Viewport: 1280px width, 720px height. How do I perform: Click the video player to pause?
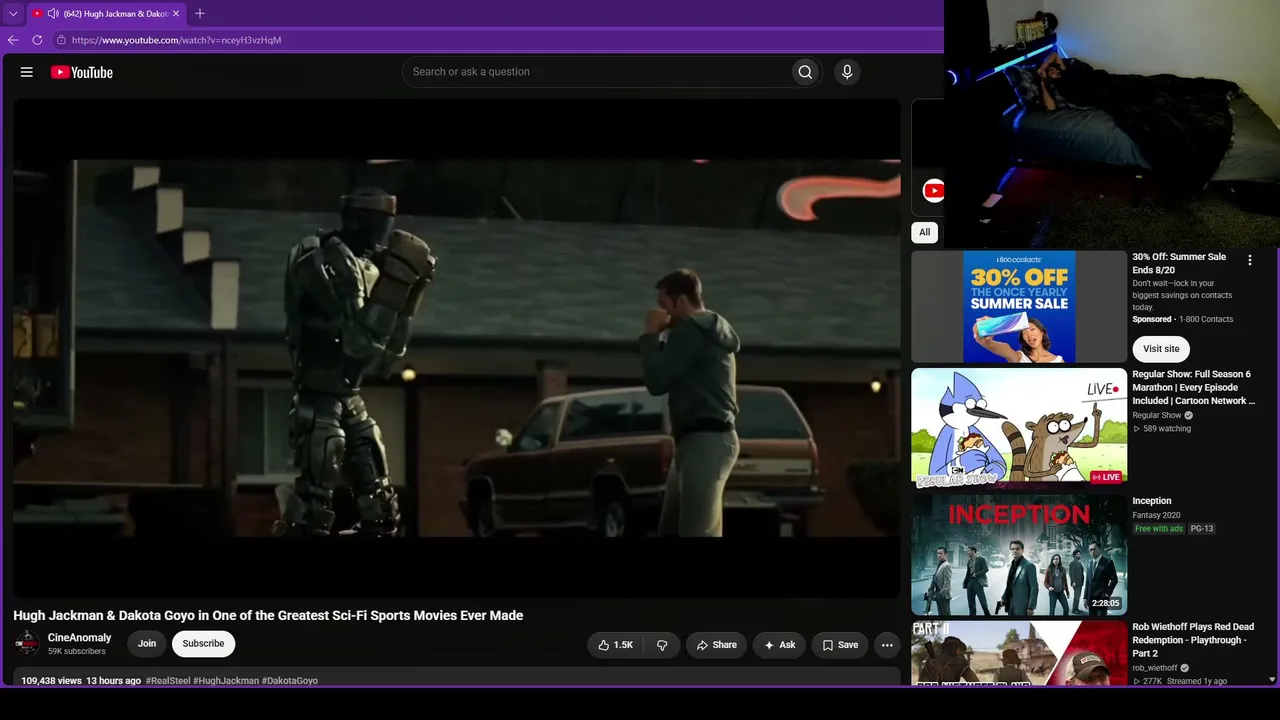tap(457, 348)
